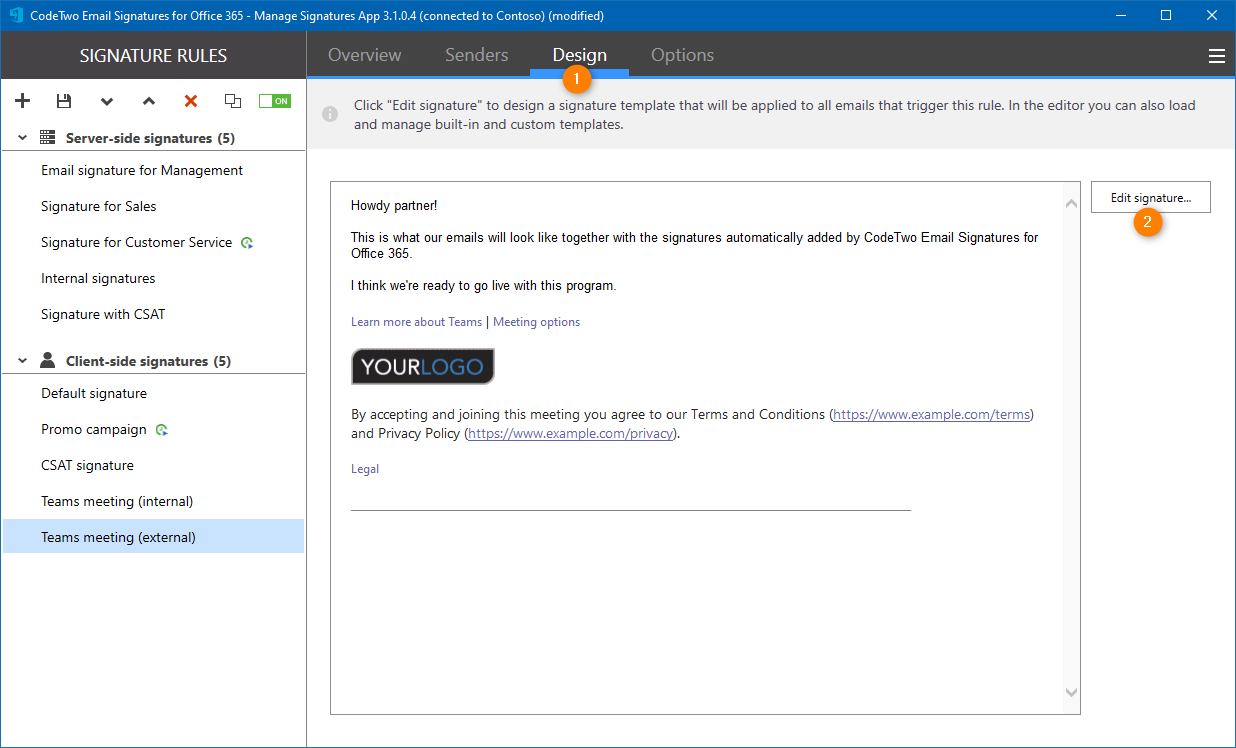This screenshot has height=748, width=1236.
Task: Collapse the Server-side signatures group
Action: [22, 138]
